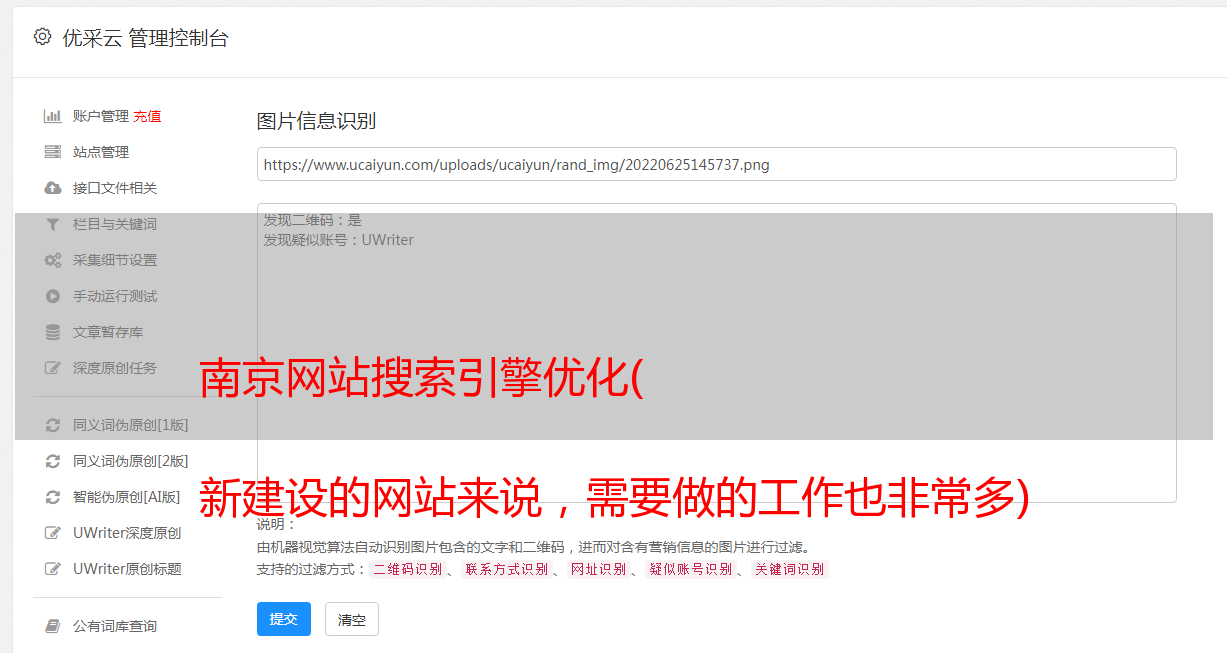Click the database icon for 文章暂存库
The height and width of the screenshot is (653, 1227).
point(53,332)
